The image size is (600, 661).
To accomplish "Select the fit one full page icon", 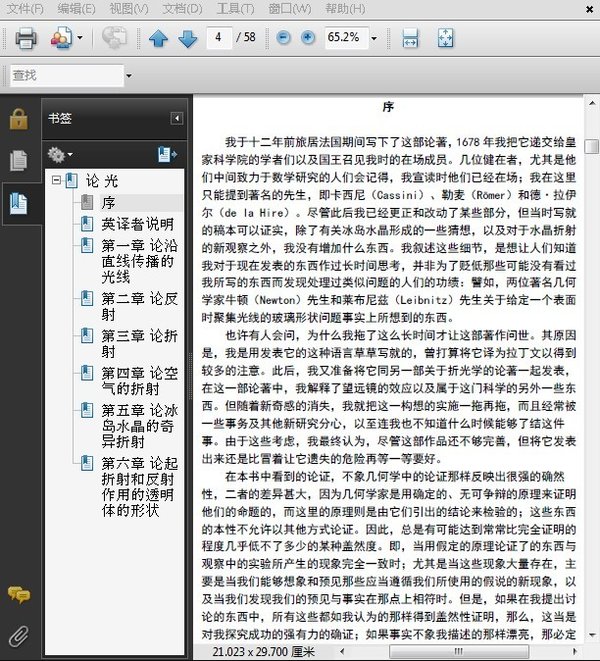I will coord(445,38).
